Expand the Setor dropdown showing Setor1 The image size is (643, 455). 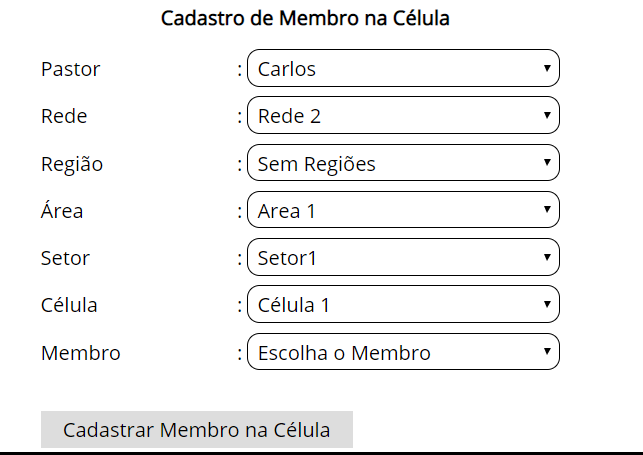(402, 258)
